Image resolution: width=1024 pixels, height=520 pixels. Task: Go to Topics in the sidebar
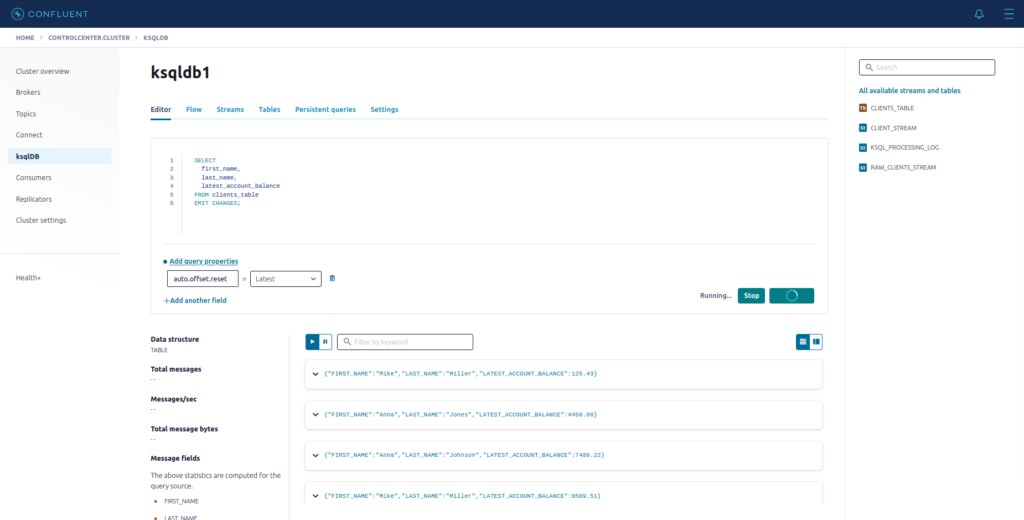click(26, 114)
